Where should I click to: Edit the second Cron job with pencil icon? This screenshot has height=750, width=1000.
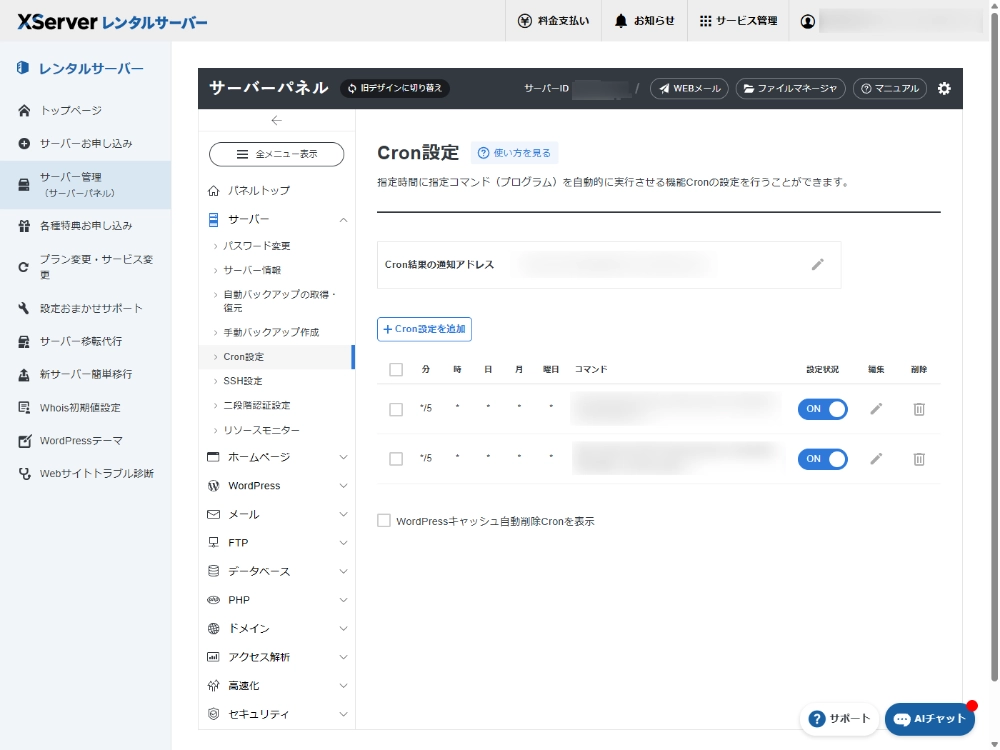pyautogui.click(x=876, y=459)
